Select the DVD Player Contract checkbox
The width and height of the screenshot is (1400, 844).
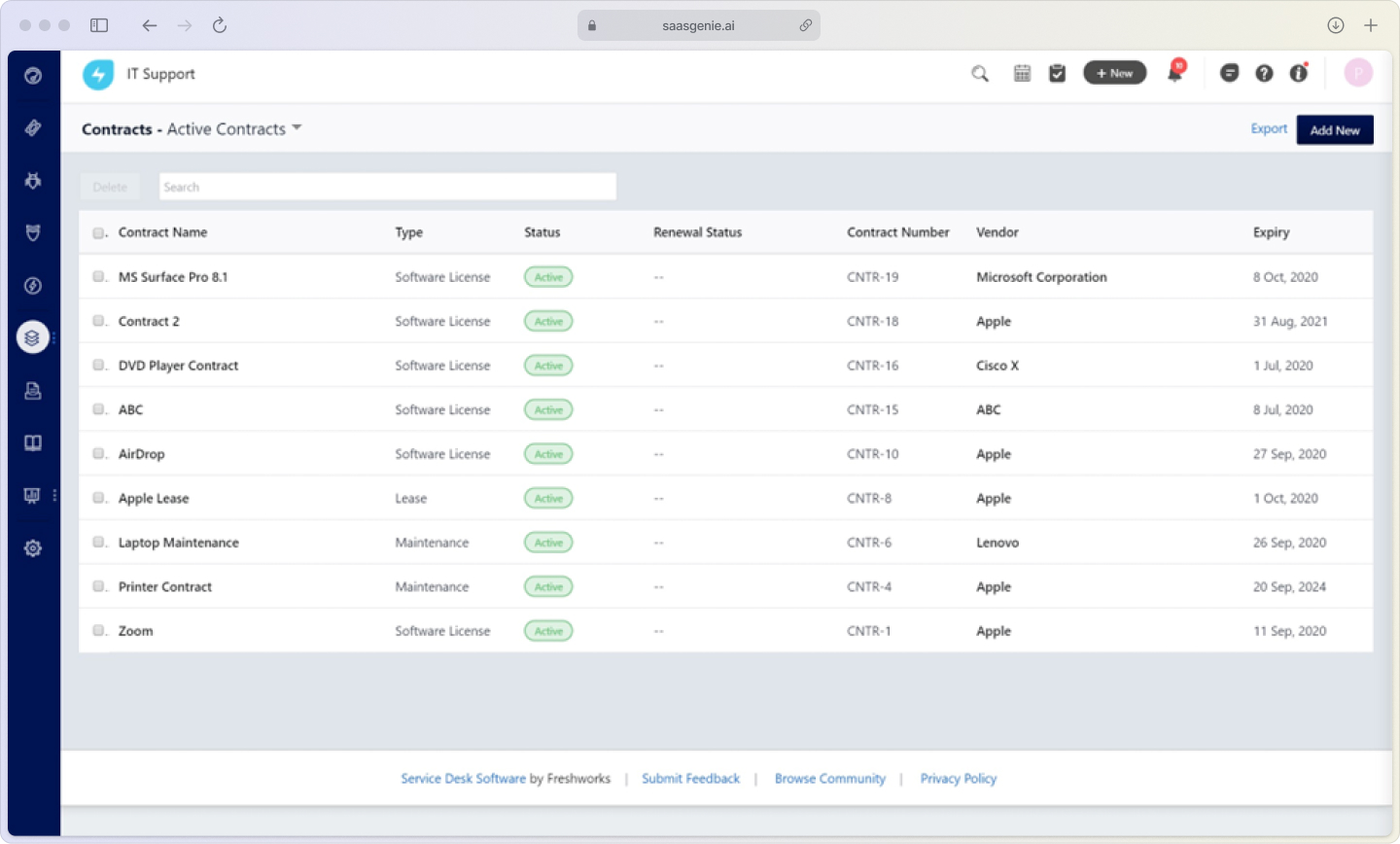click(x=98, y=366)
